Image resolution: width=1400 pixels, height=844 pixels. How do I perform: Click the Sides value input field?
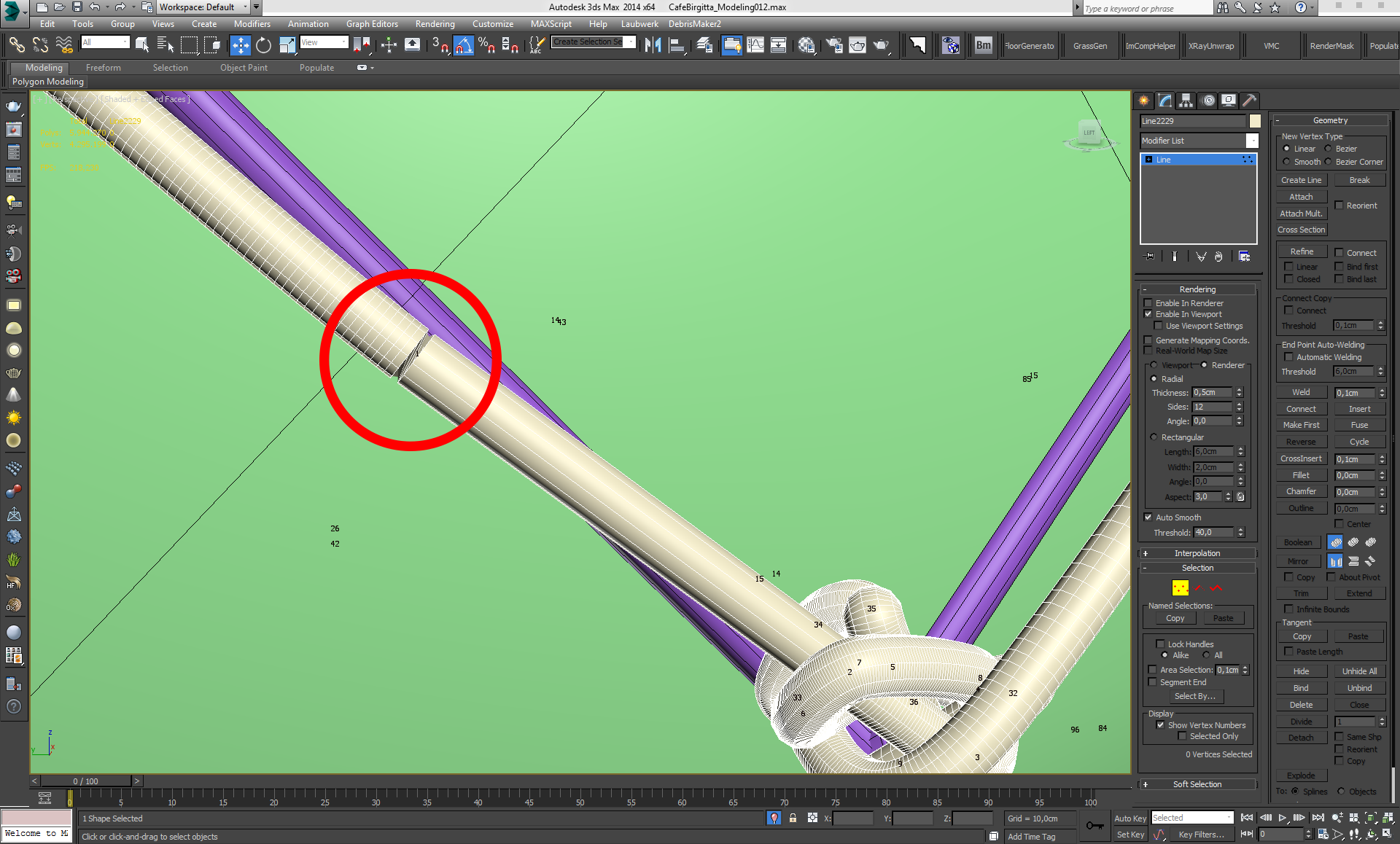pyautogui.click(x=1212, y=406)
